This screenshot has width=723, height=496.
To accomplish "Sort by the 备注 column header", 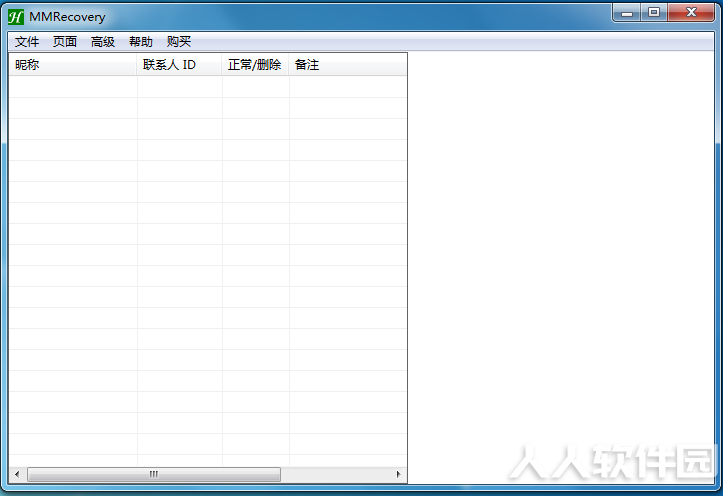I will (348, 65).
